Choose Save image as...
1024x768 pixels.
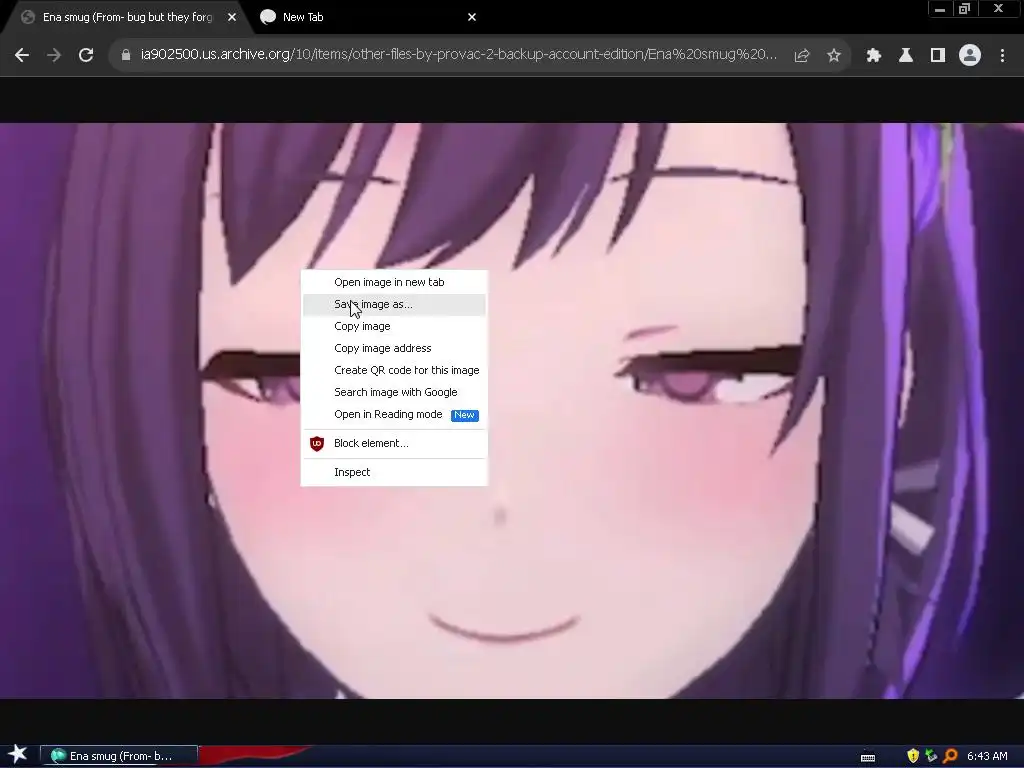(x=394, y=304)
